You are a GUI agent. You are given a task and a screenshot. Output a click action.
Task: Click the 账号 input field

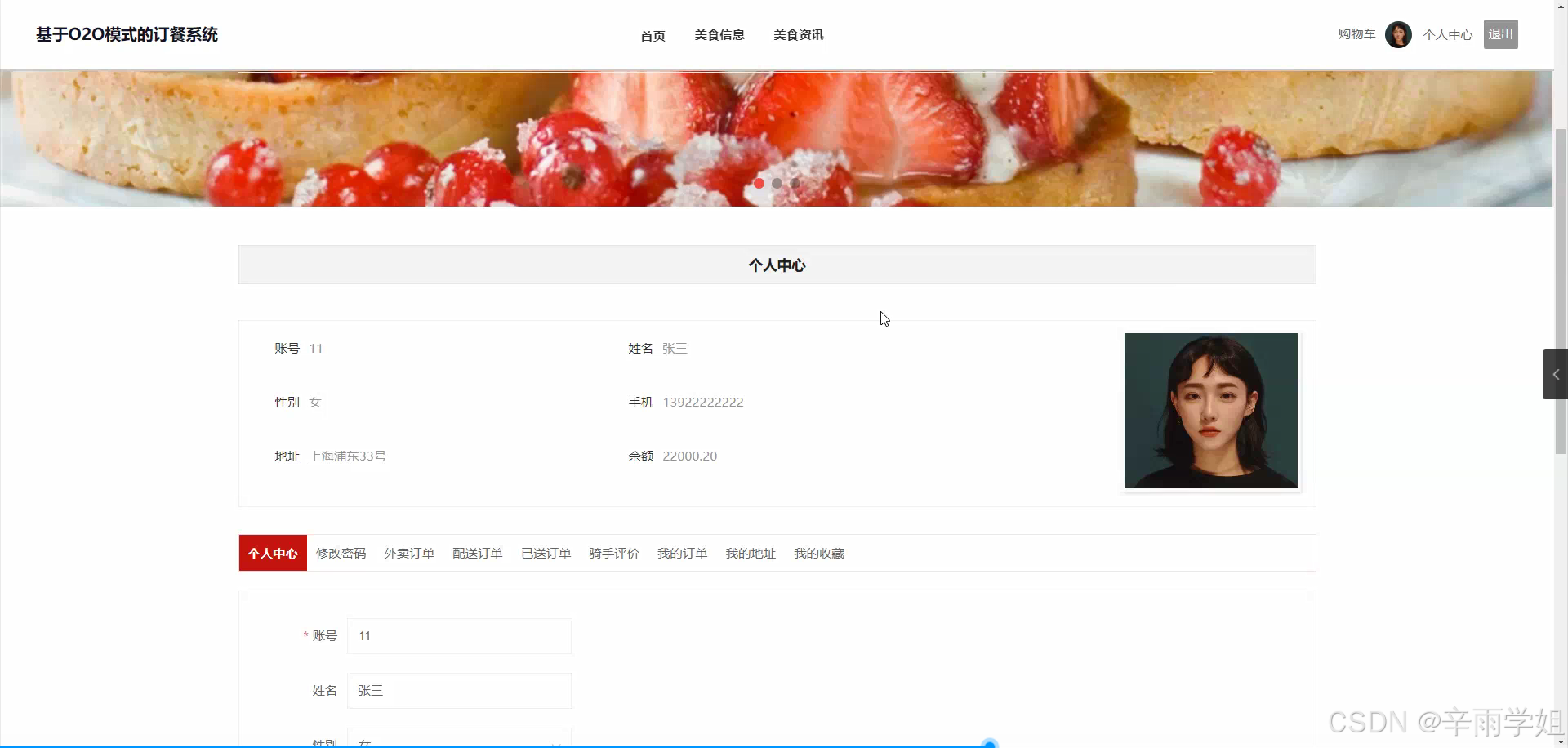[x=459, y=636]
